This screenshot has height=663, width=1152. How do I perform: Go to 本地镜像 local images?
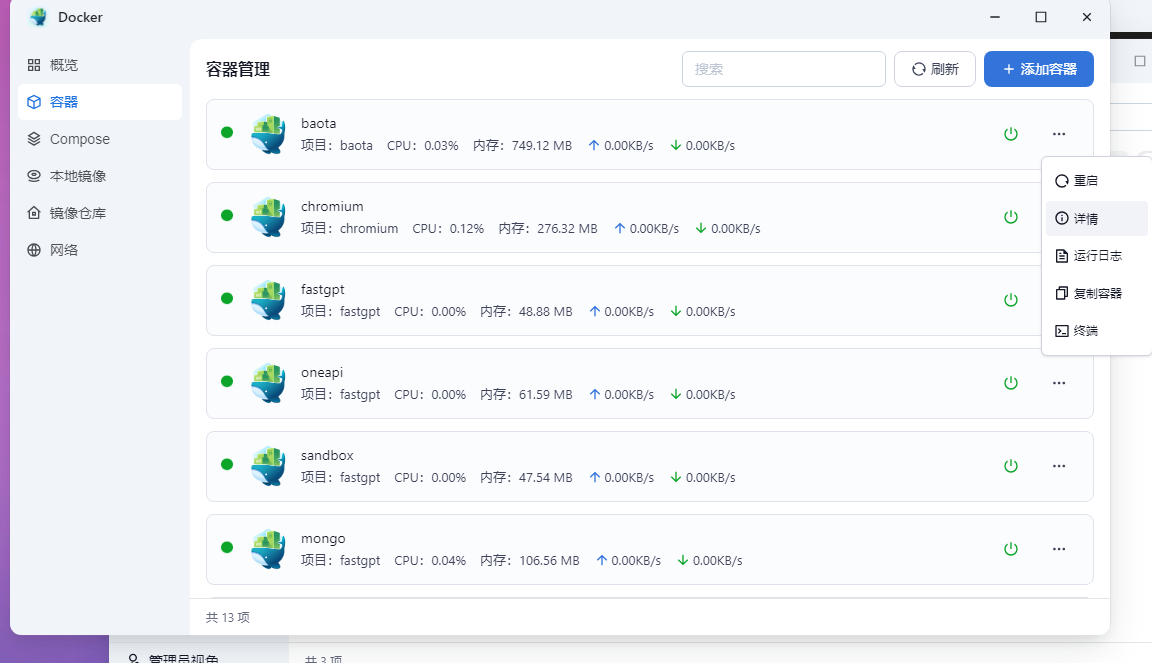99,176
